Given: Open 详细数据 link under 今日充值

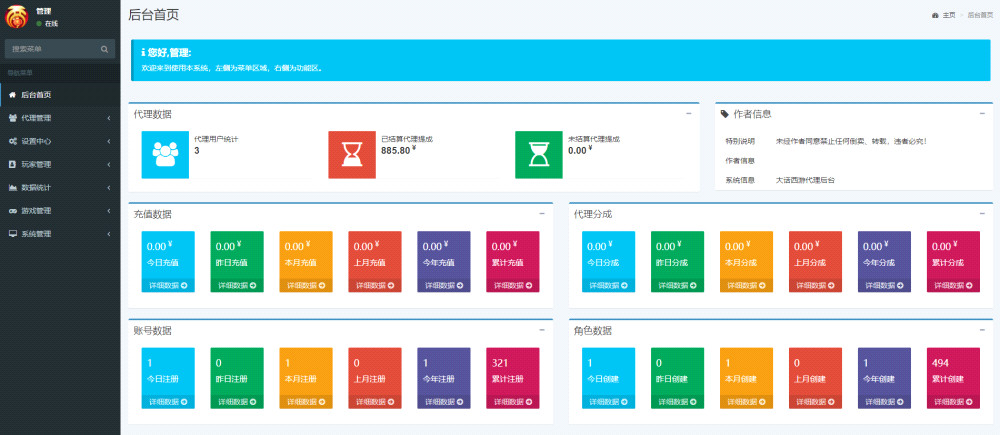Looking at the screenshot, I should [x=166, y=285].
